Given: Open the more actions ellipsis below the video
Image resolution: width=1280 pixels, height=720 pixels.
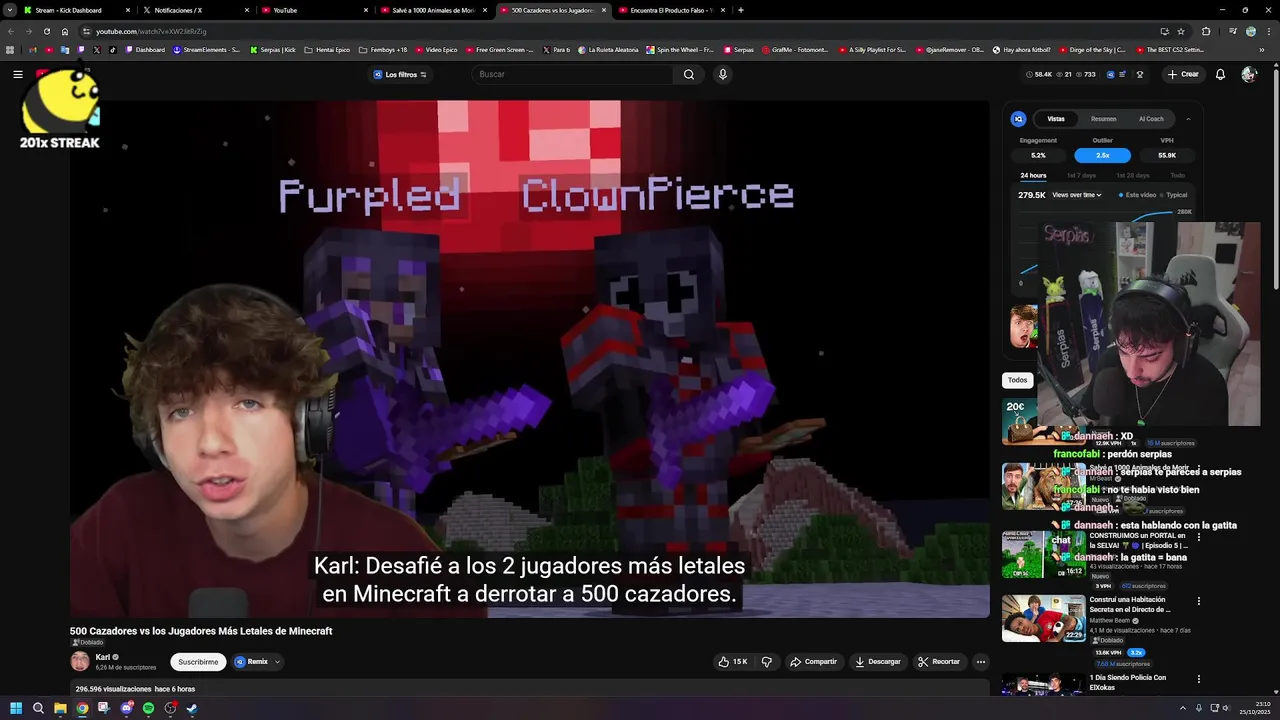Looking at the screenshot, I should (981, 661).
